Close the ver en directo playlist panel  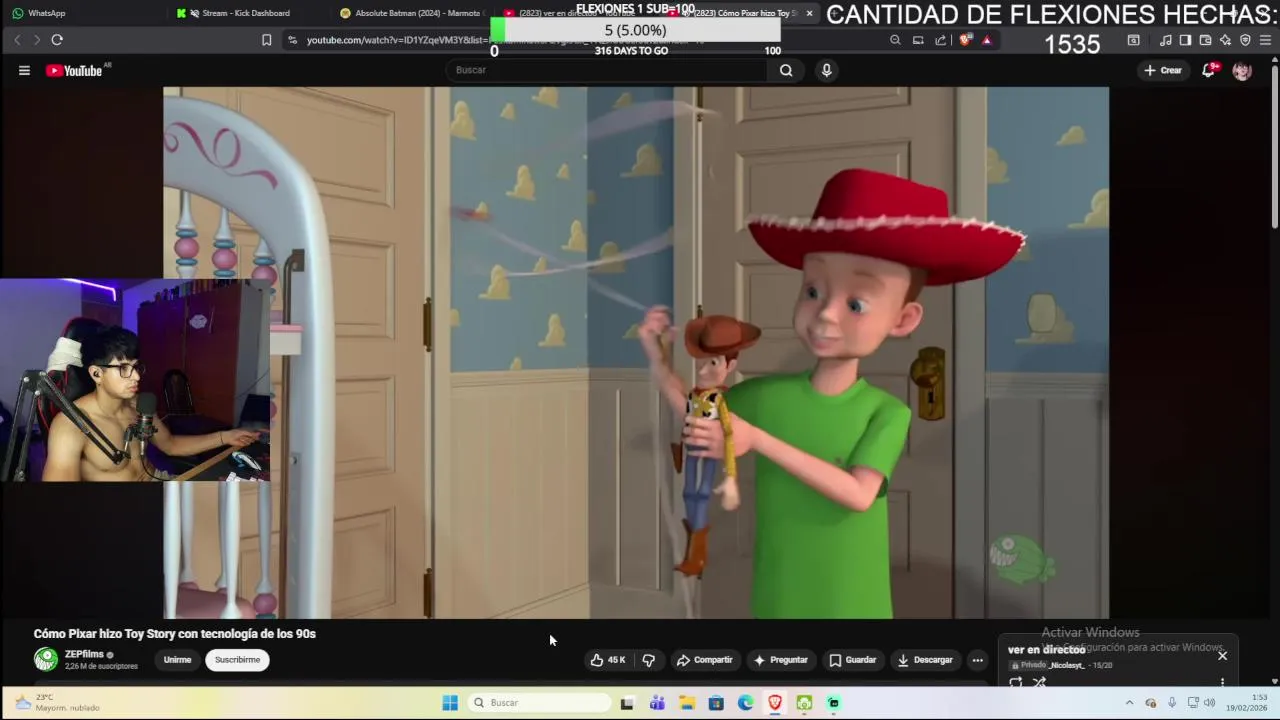(1222, 656)
